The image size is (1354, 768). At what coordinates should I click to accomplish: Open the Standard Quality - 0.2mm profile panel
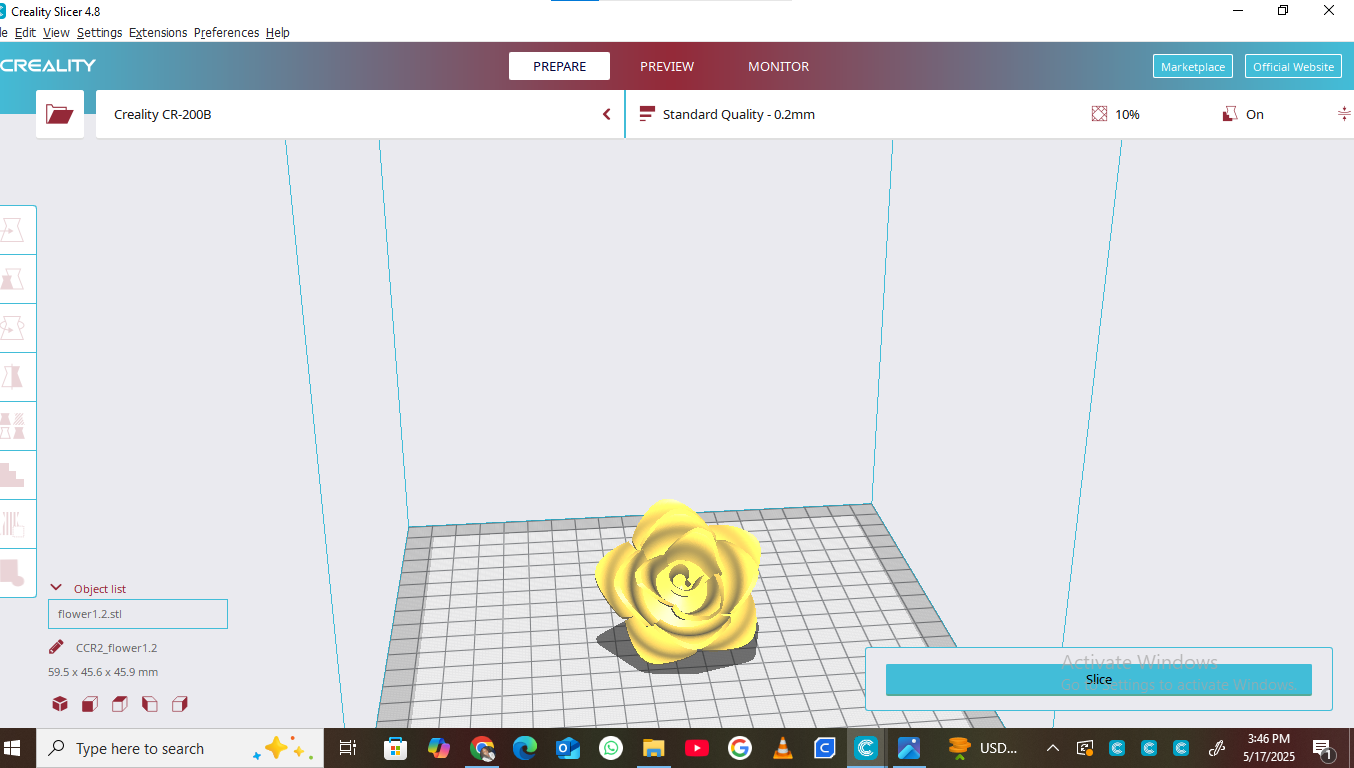738,114
